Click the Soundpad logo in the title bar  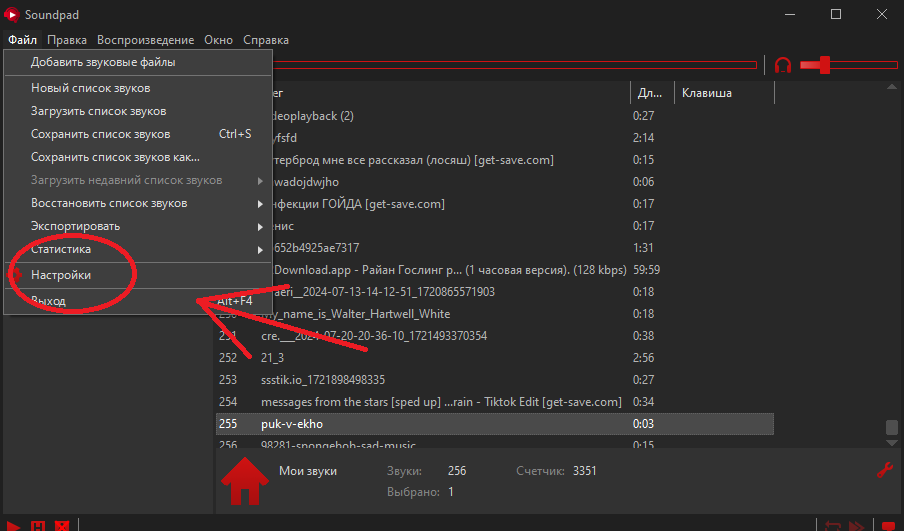tap(12, 14)
